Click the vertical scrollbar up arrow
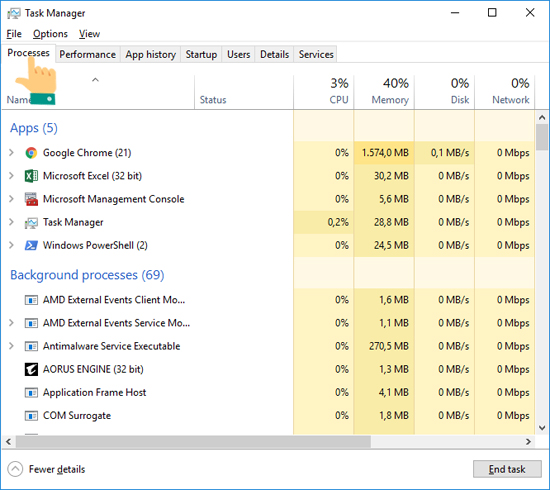550x490 pixels. click(x=542, y=118)
